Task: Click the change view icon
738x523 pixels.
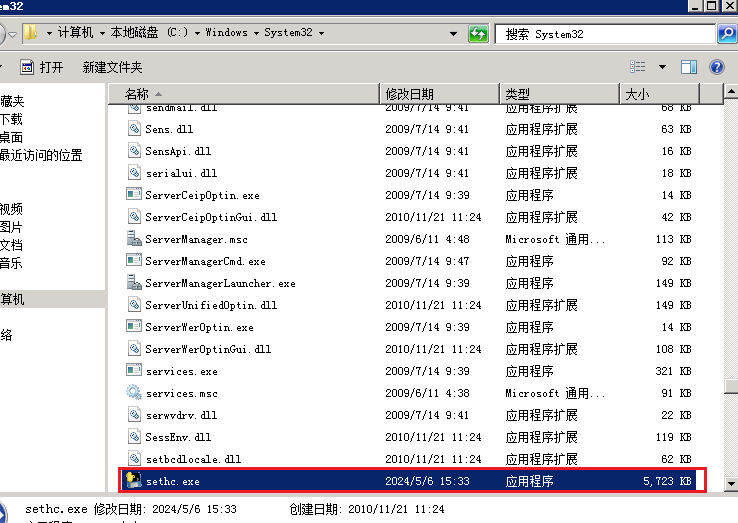Action: click(638, 67)
